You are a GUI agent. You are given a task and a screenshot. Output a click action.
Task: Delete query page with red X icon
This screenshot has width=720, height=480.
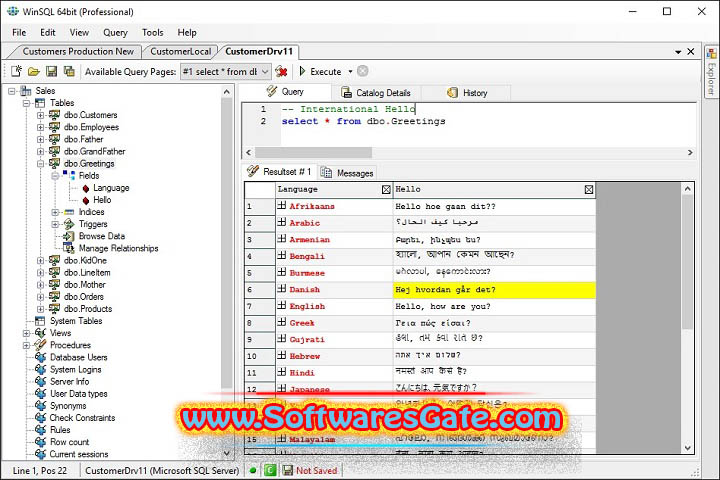click(x=281, y=72)
